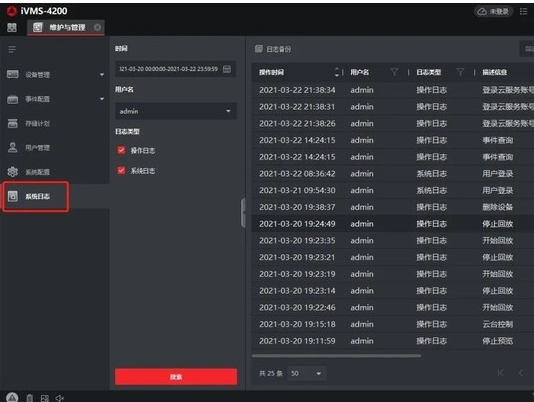The width and height of the screenshot is (534, 402).
Task: Open the 设备管理 sidebar icon
Action: (13, 74)
